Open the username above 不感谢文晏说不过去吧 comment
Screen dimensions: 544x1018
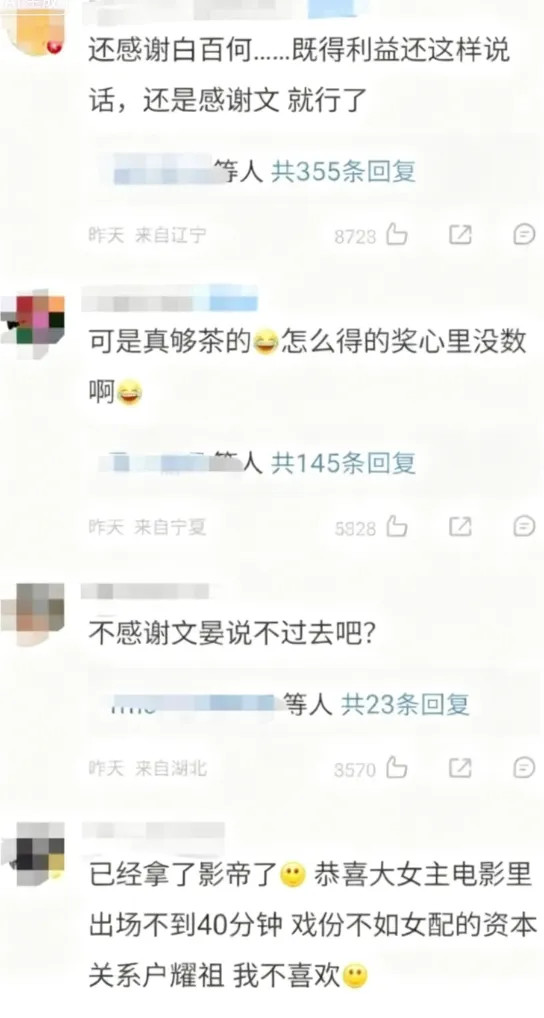[x=145, y=591]
